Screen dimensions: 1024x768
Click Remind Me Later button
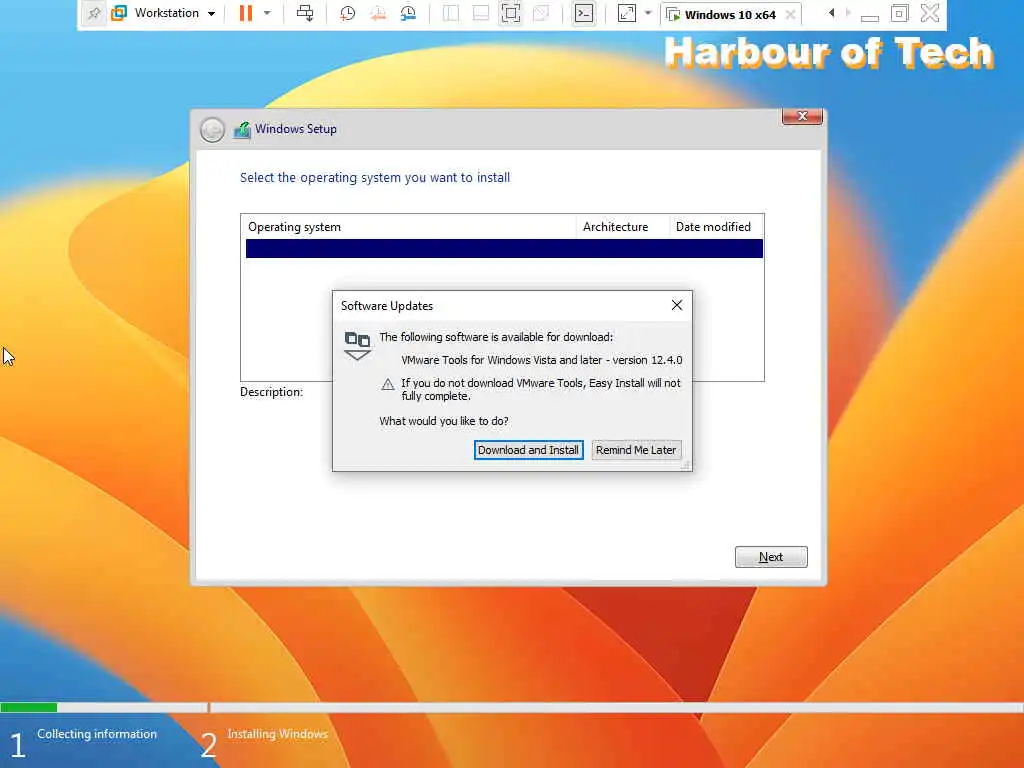636,450
